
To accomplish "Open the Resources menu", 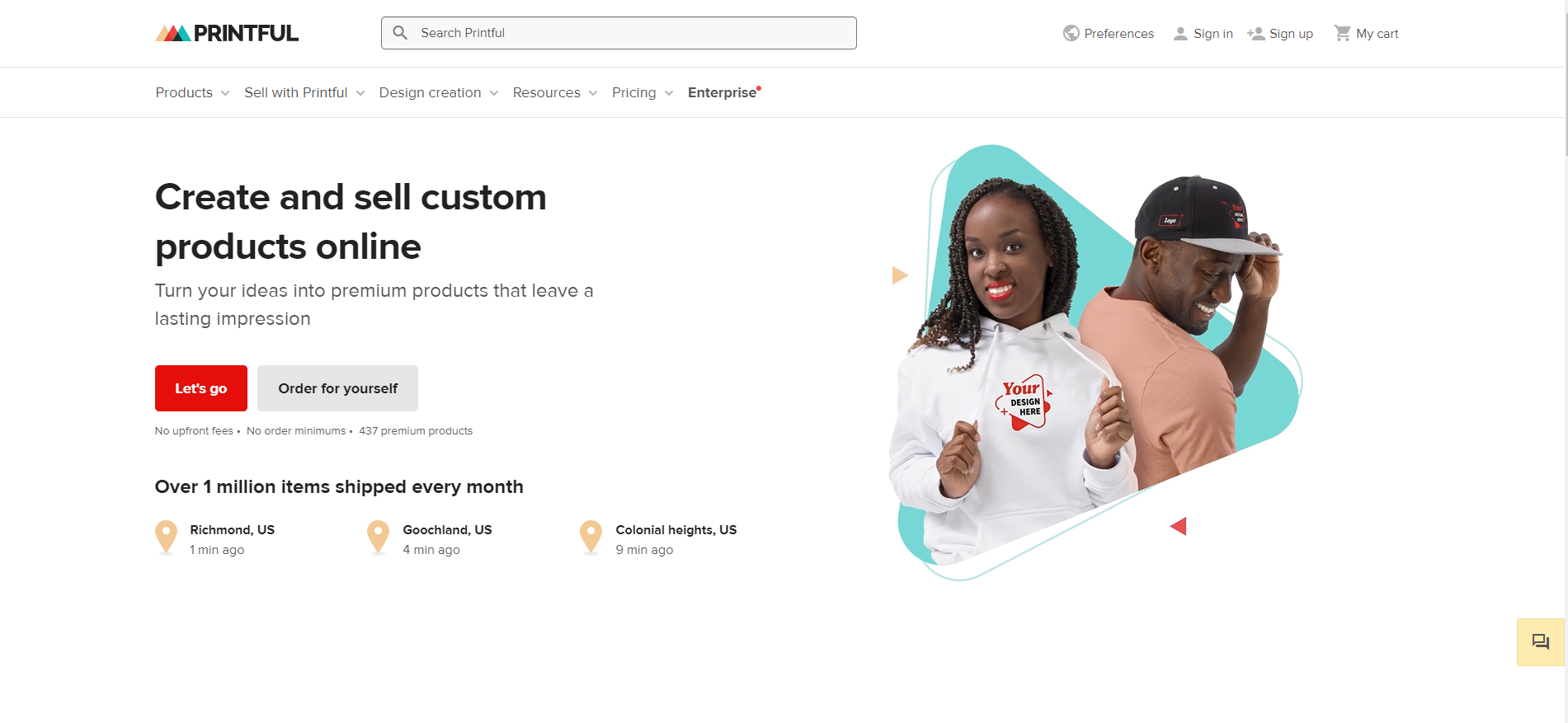I will [555, 92].
